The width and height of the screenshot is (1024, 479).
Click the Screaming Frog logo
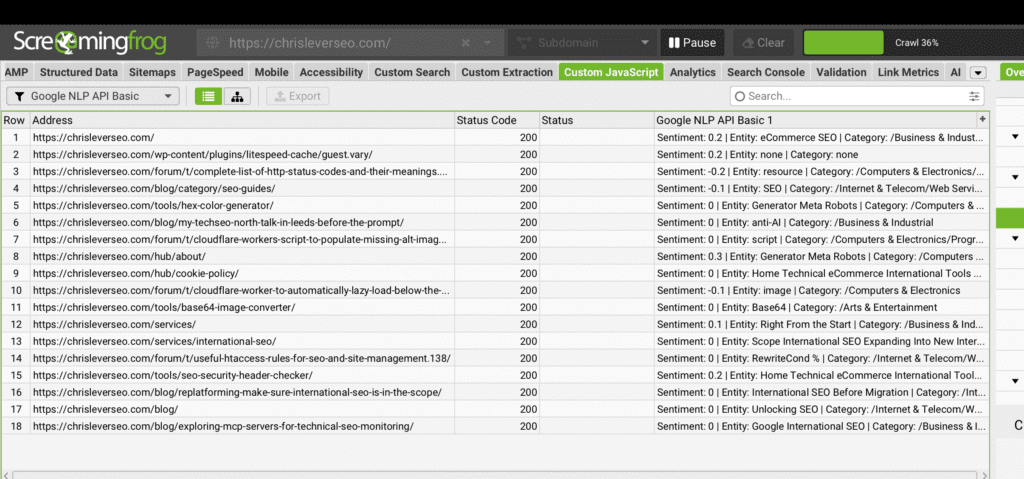(90, 43)
